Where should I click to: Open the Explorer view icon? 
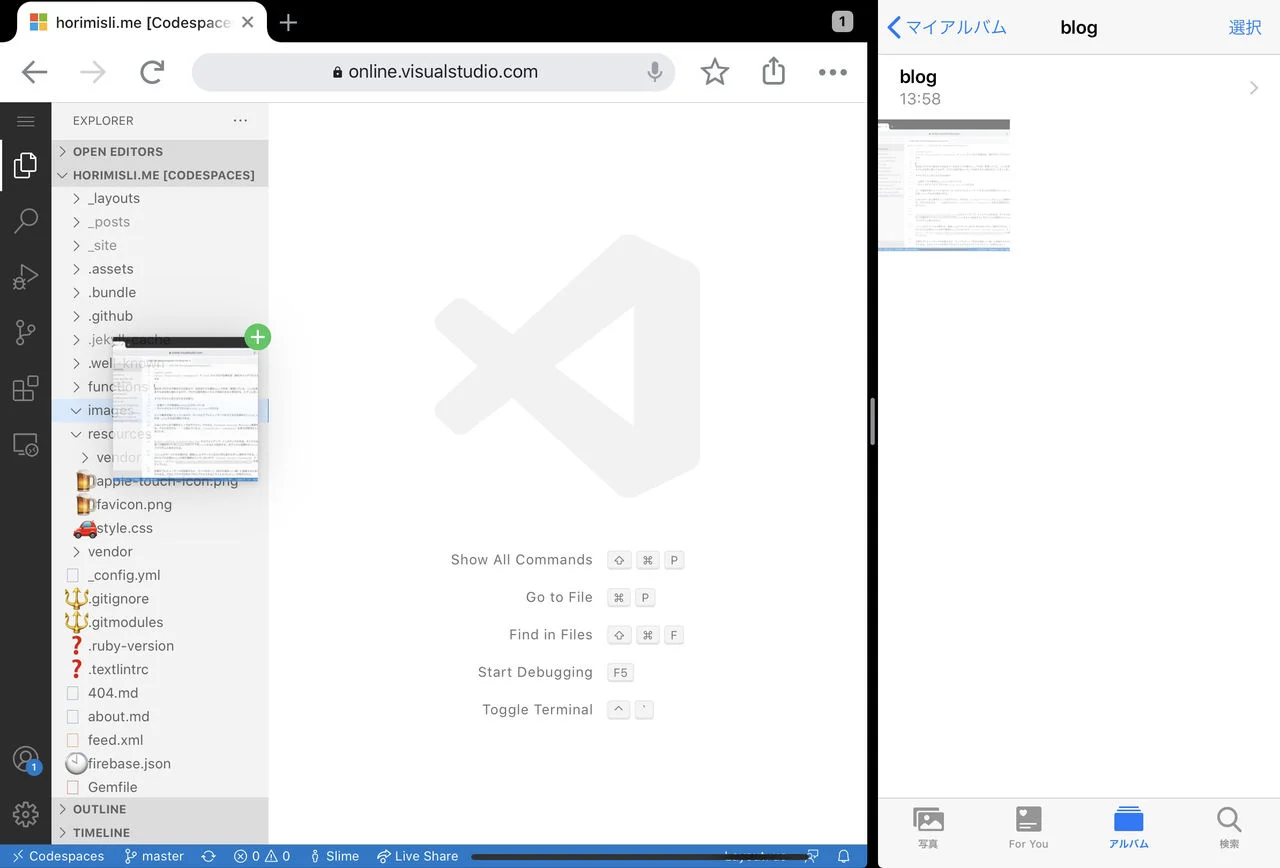tap(25, 166)
